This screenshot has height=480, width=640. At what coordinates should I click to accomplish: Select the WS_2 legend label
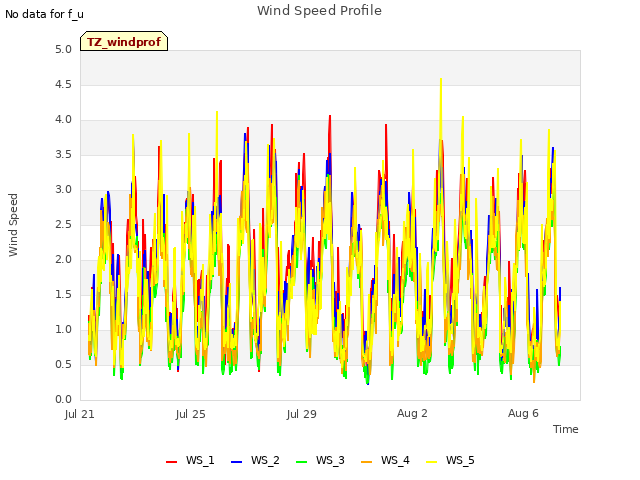click(265, 460)
